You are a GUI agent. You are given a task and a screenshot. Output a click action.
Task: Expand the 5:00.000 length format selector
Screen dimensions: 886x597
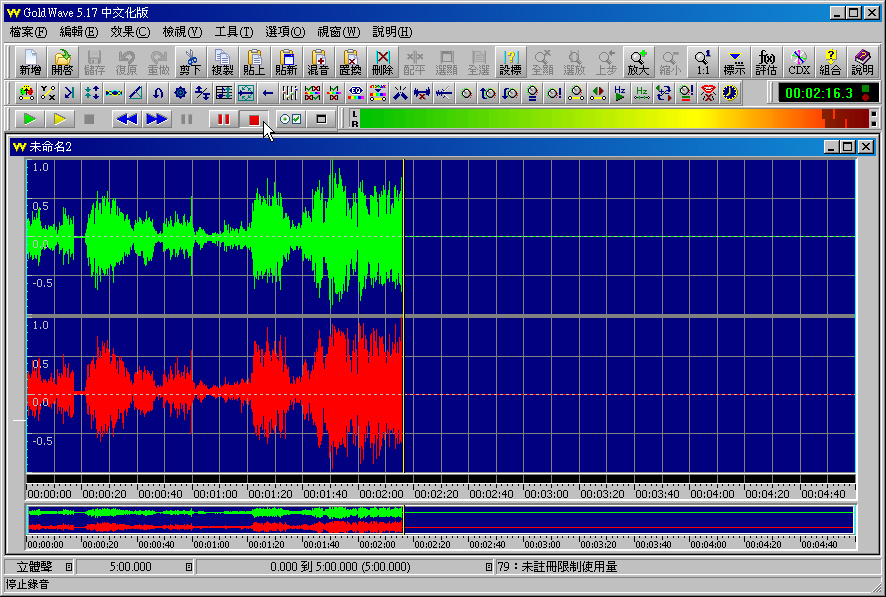pyautogui.click(x=189, y=567)
